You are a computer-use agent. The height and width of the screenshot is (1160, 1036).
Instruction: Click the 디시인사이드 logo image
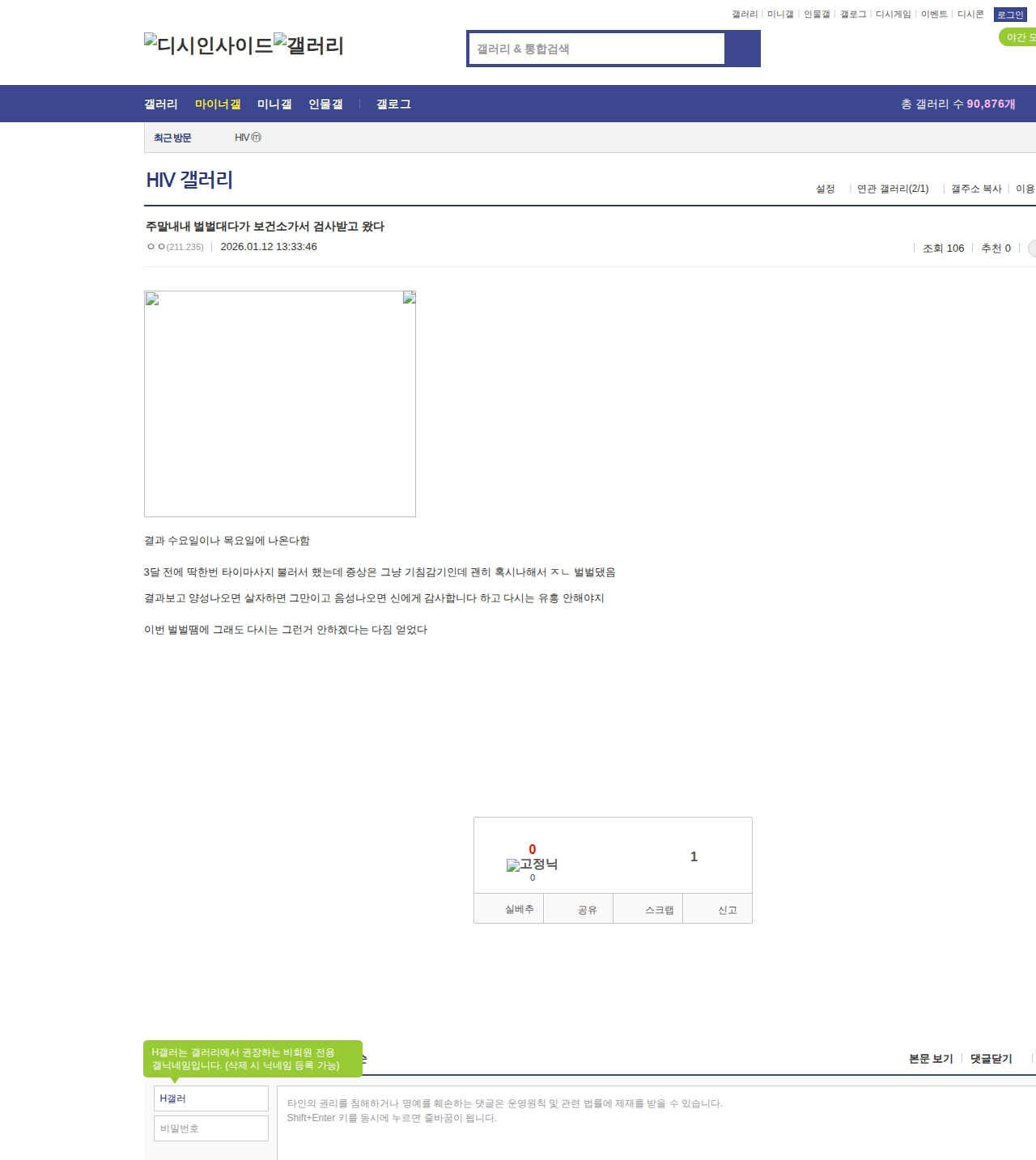208,45
